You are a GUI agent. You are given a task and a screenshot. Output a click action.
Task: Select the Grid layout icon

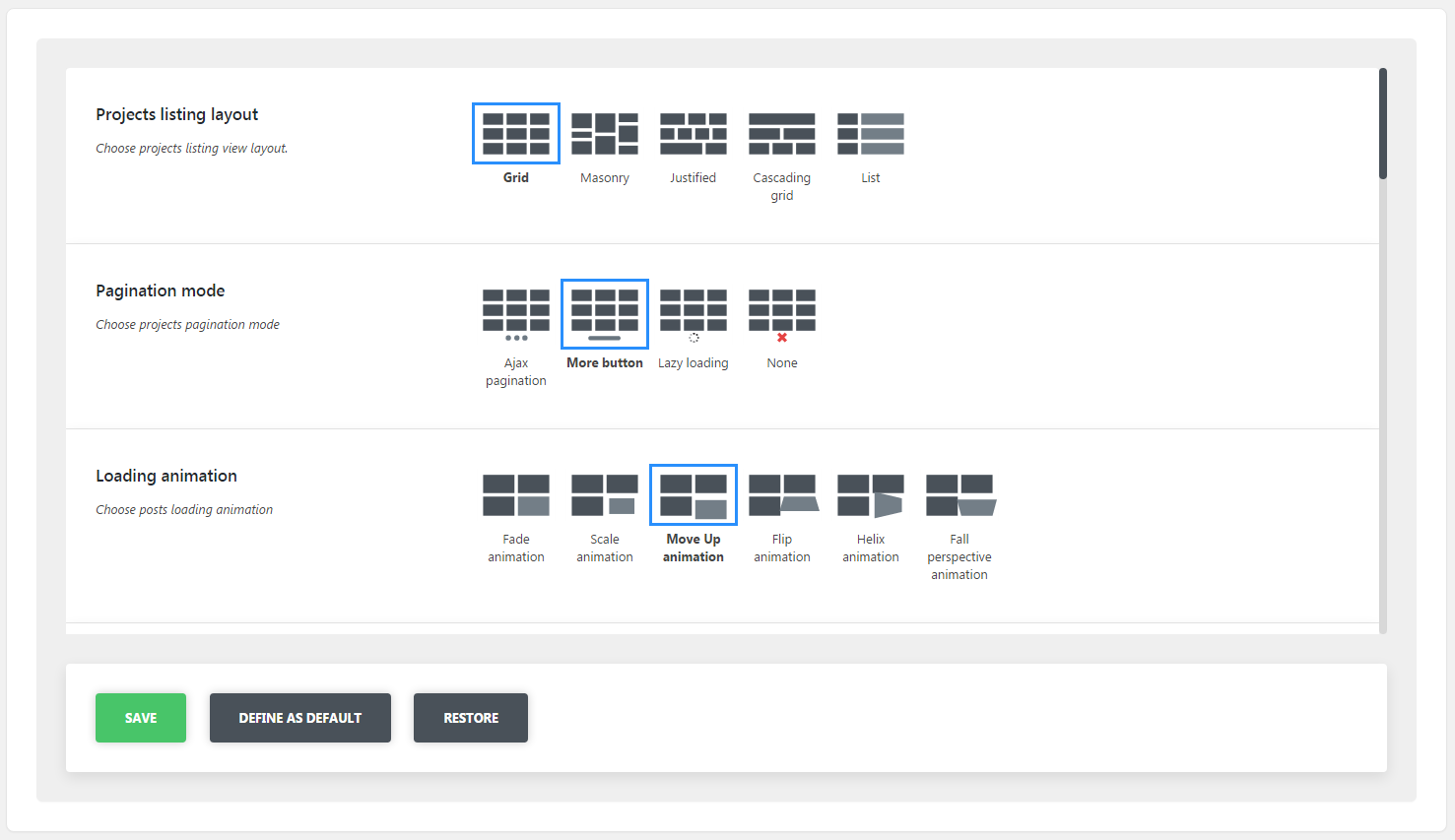pos(516,134)
